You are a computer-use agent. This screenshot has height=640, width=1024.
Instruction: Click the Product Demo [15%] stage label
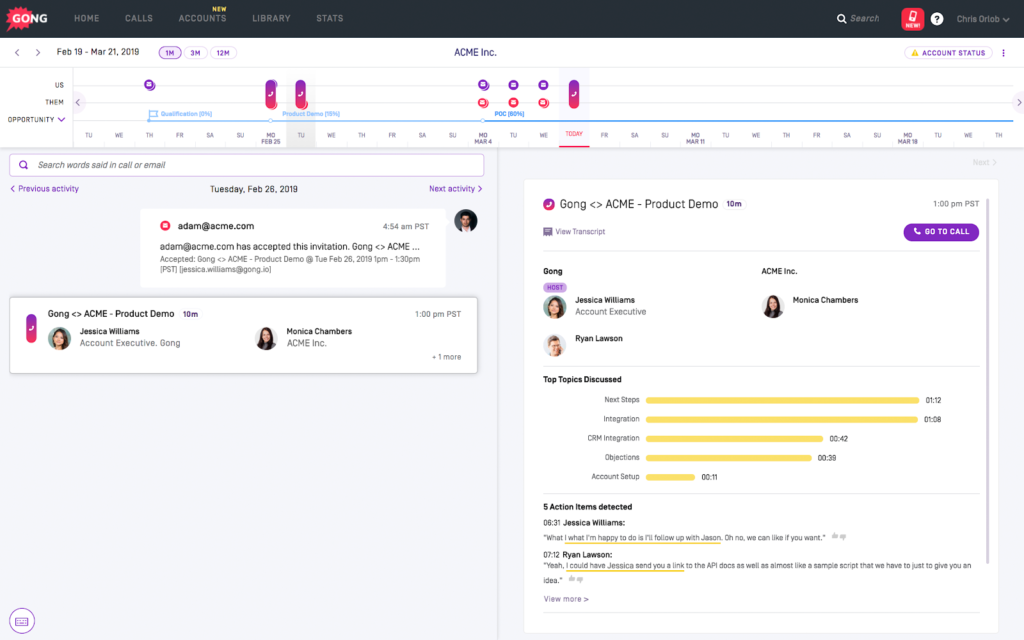coord(311,114)
